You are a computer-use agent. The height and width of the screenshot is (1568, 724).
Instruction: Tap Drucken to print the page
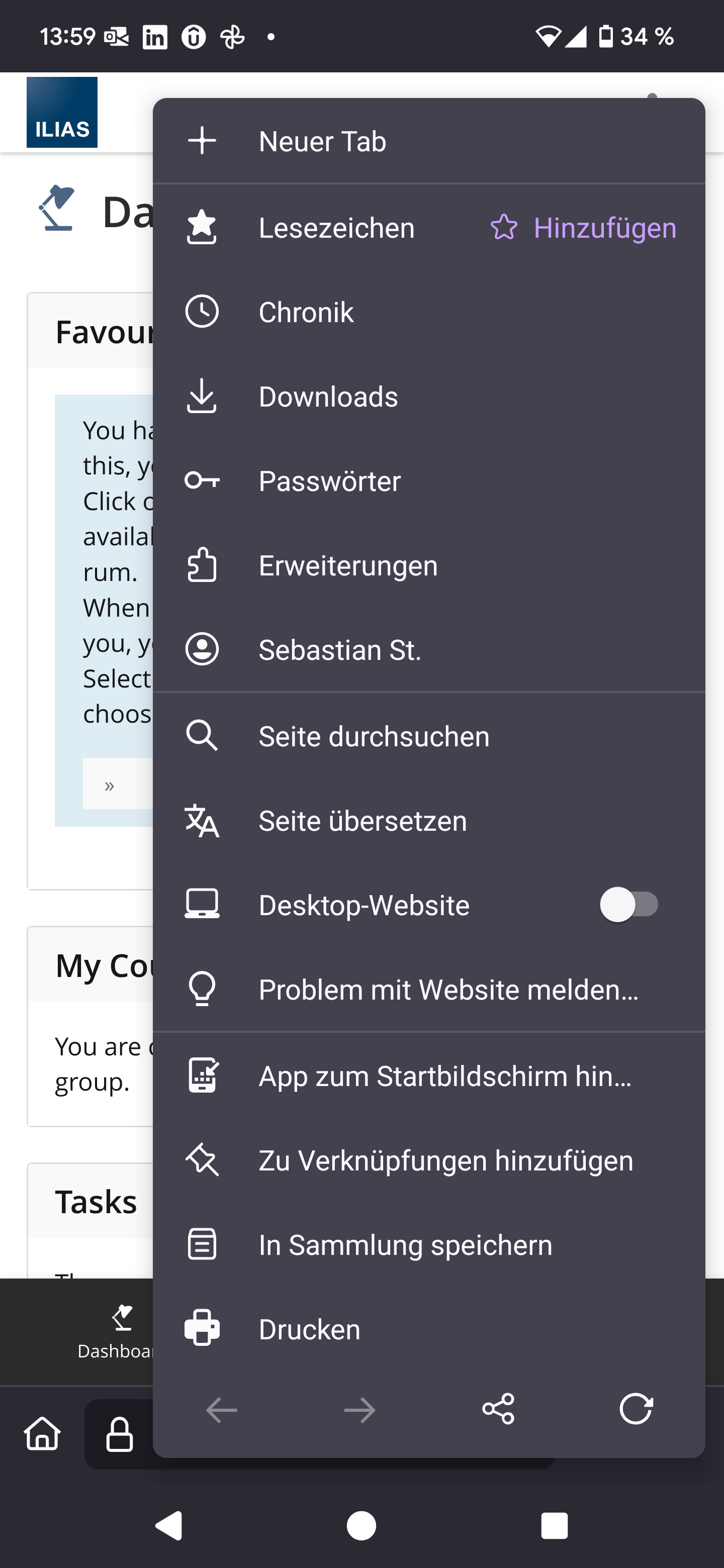(x=309, y=1329)
